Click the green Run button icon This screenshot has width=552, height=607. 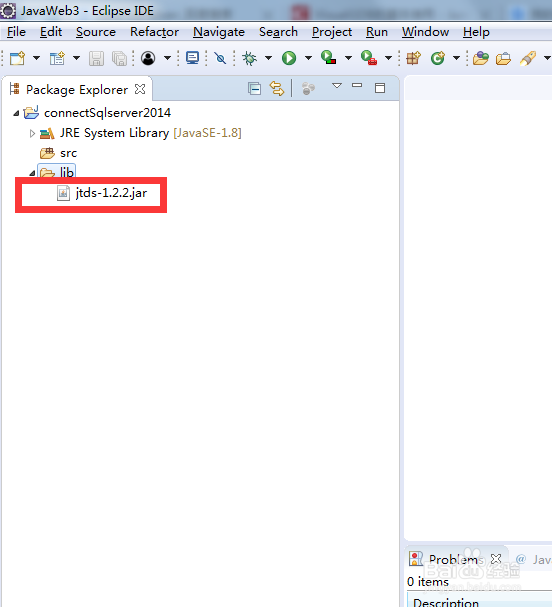[289, 58]
